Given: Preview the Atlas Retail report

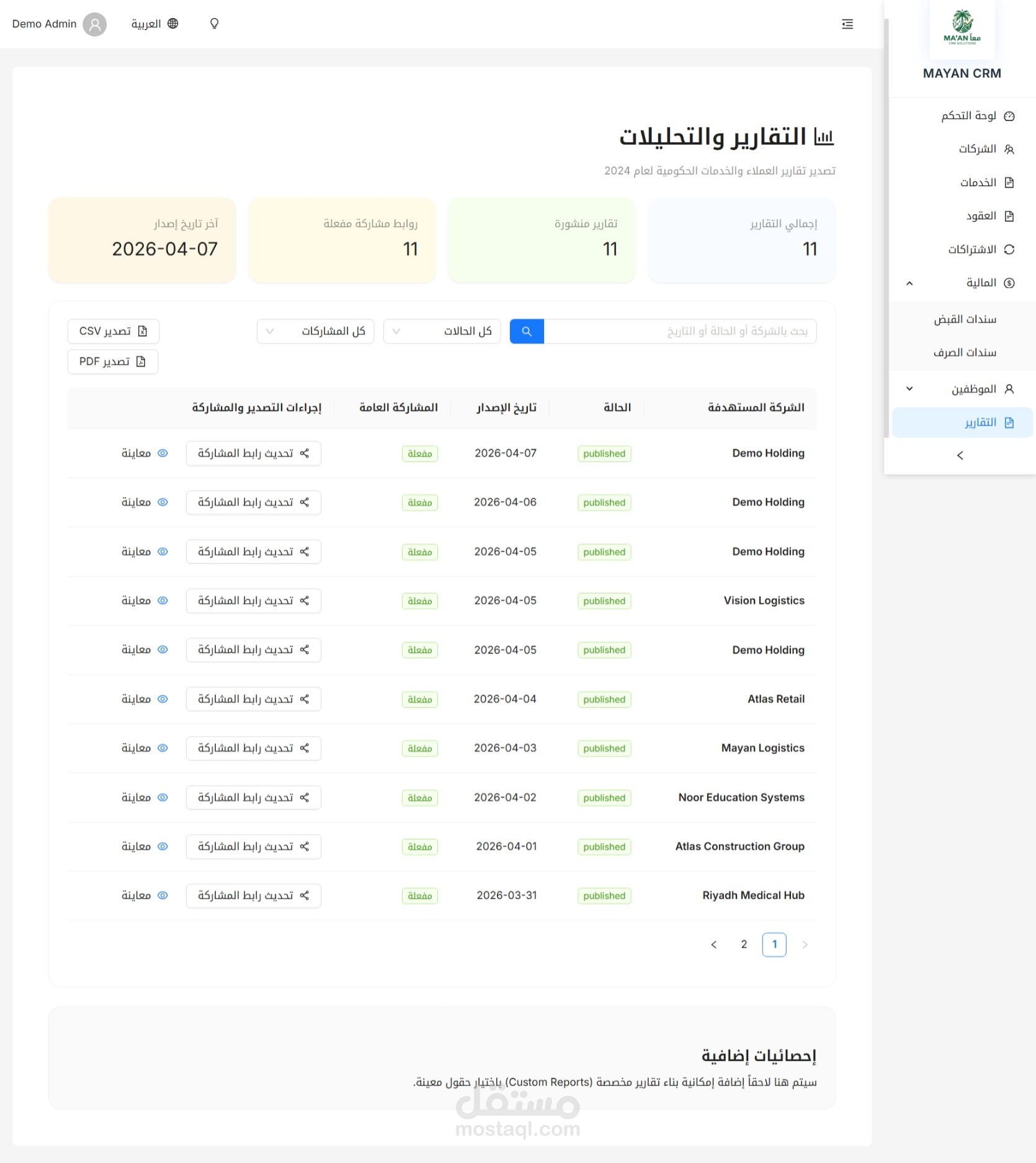Looking at the screenshot, I should point(145,699).
